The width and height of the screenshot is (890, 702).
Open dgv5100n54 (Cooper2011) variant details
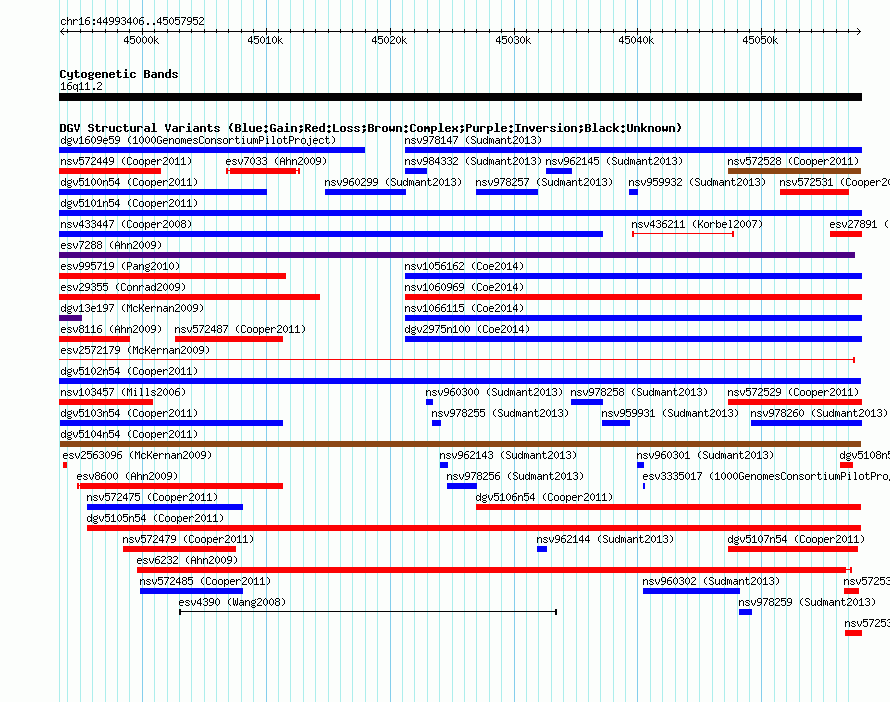(x=129, y=182)
